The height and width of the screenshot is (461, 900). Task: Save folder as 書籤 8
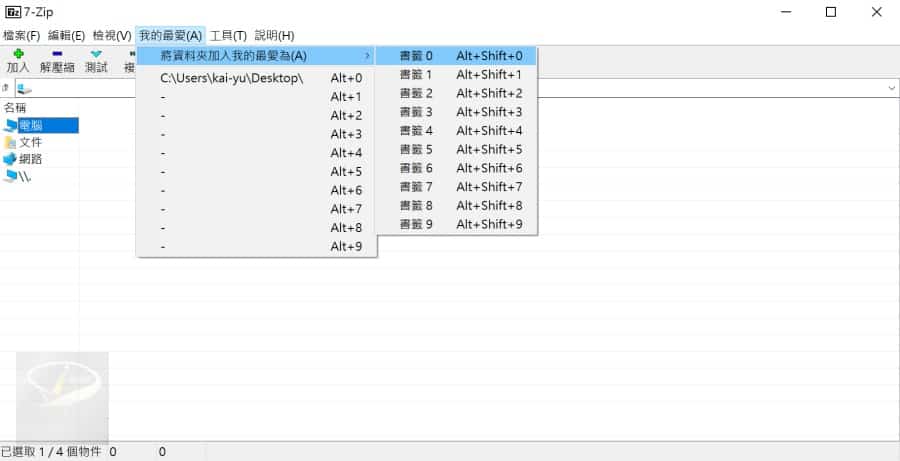456,206
